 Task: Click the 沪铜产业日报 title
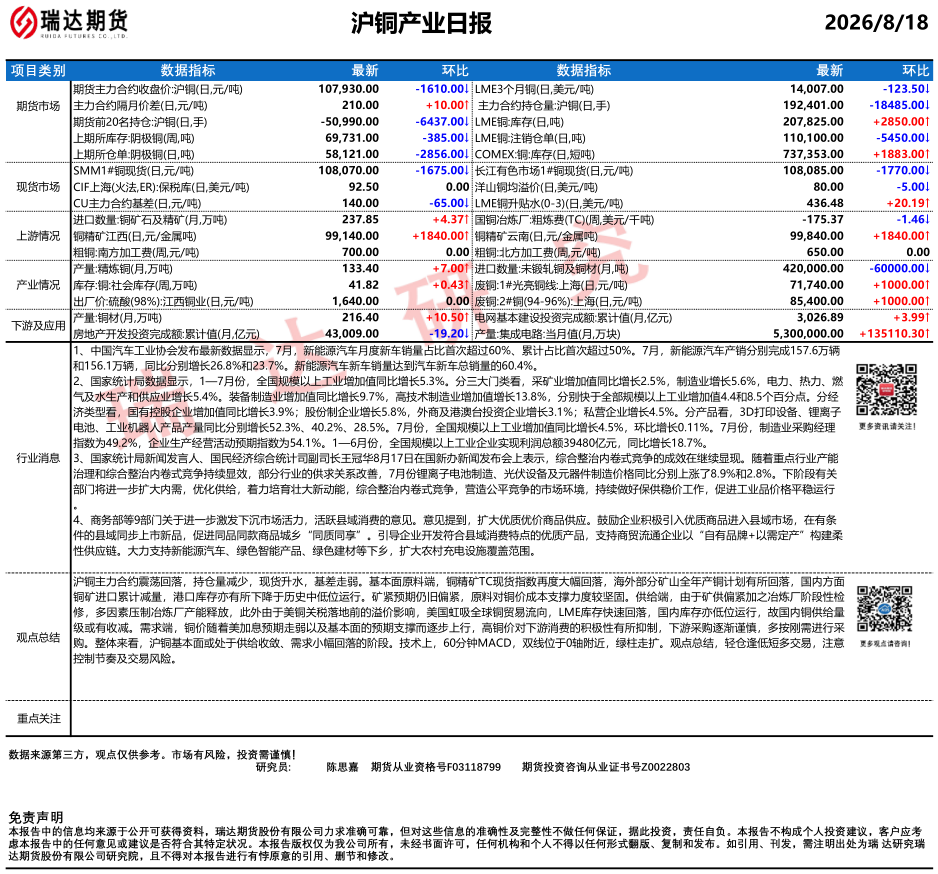[x=421, y=23]
